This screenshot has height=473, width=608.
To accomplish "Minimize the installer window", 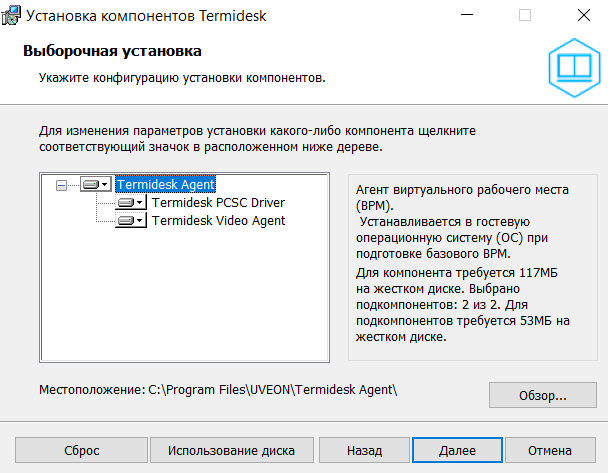I will point(467,15).
